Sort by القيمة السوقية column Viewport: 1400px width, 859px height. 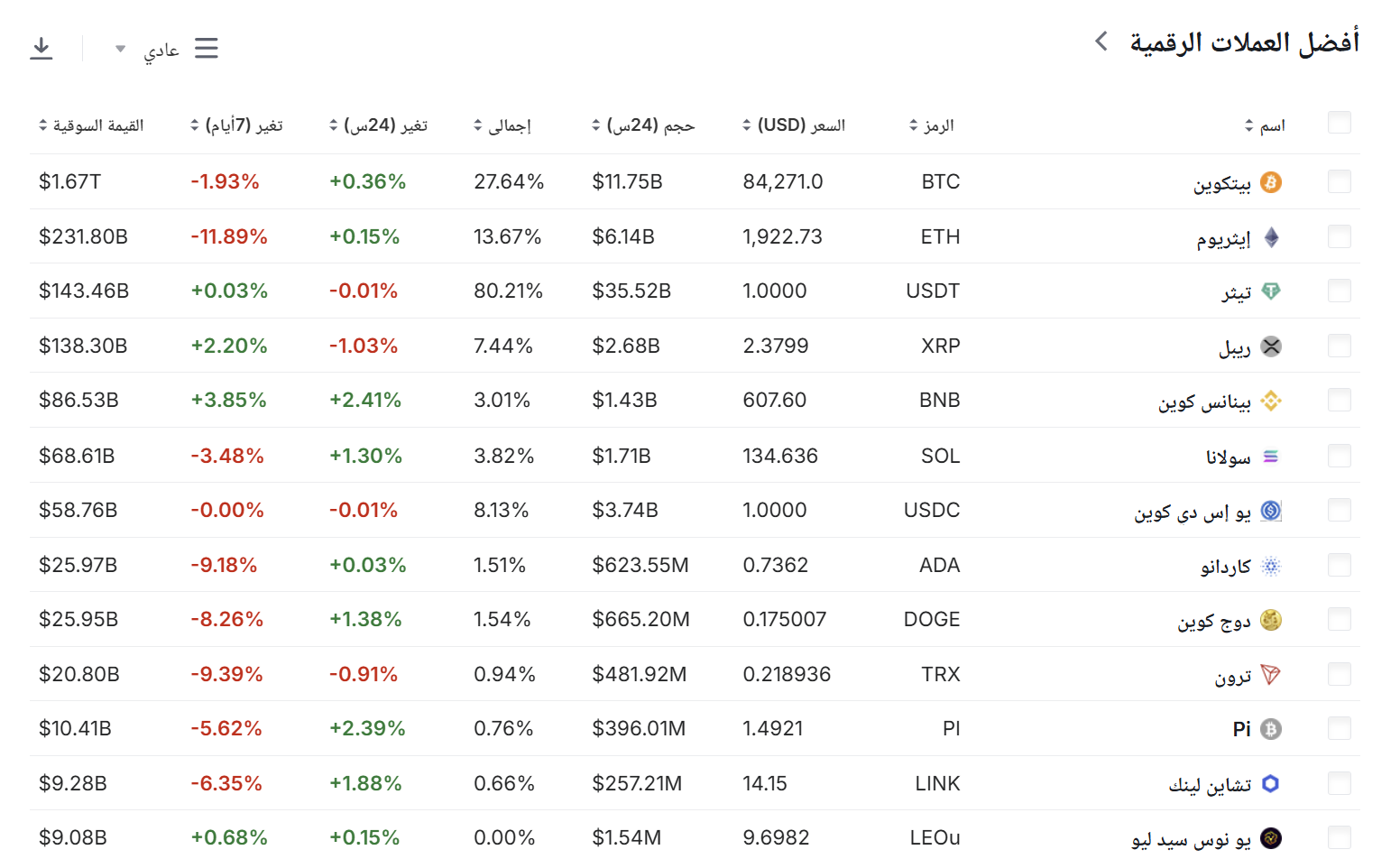(91, 125)
